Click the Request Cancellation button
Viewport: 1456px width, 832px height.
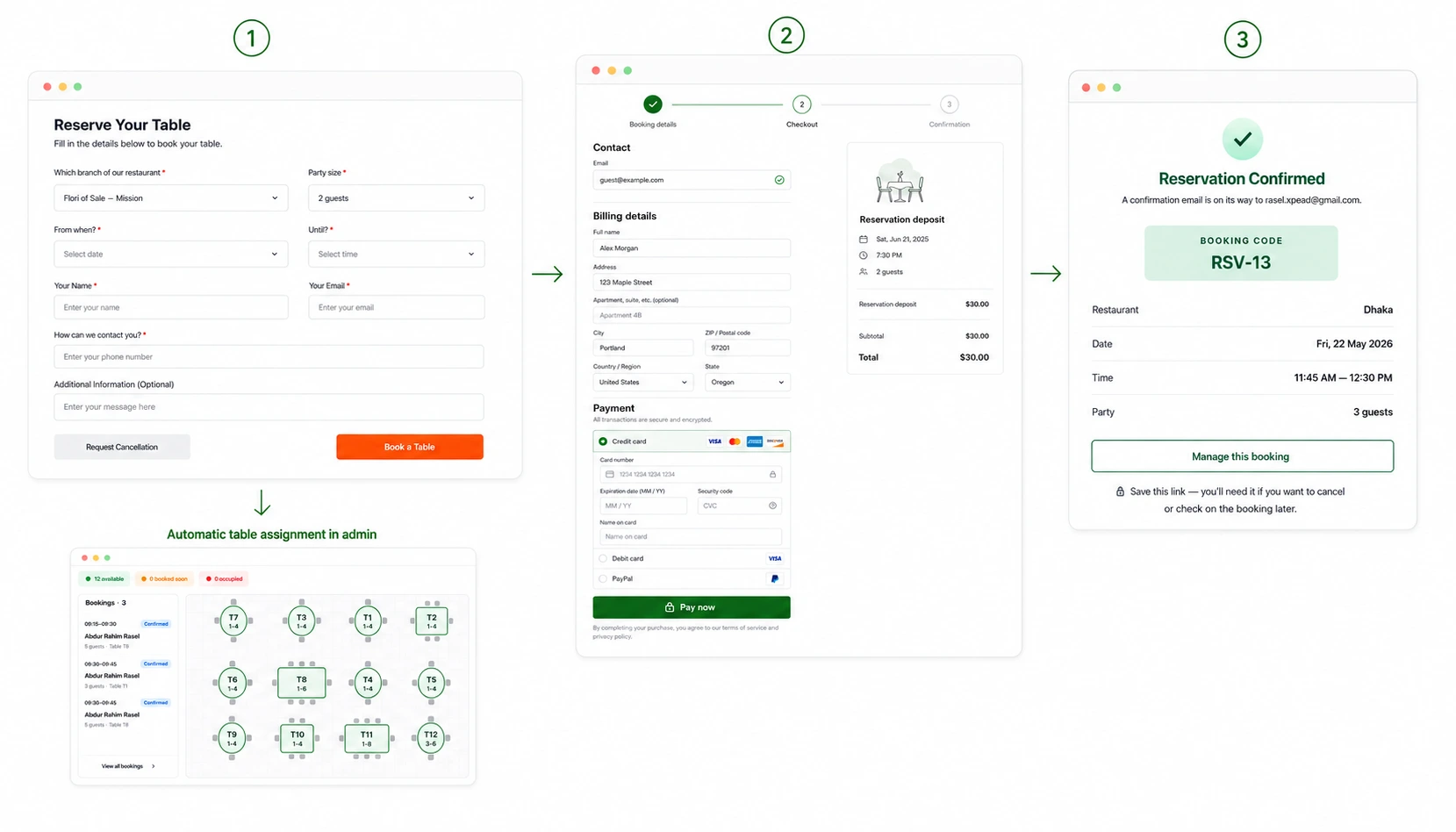point(122,447)
